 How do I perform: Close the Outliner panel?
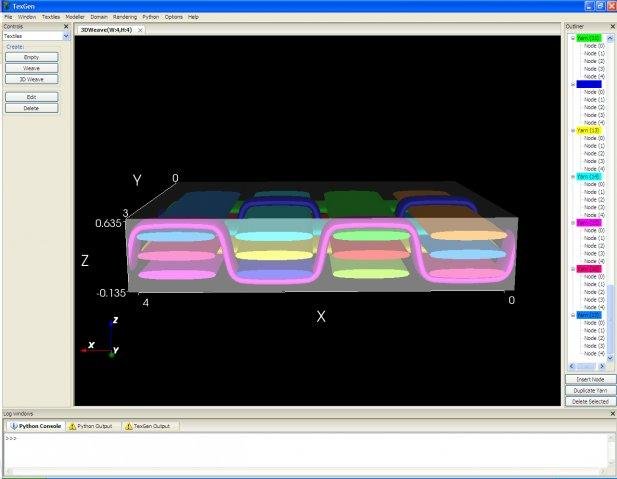click(612, 26)
